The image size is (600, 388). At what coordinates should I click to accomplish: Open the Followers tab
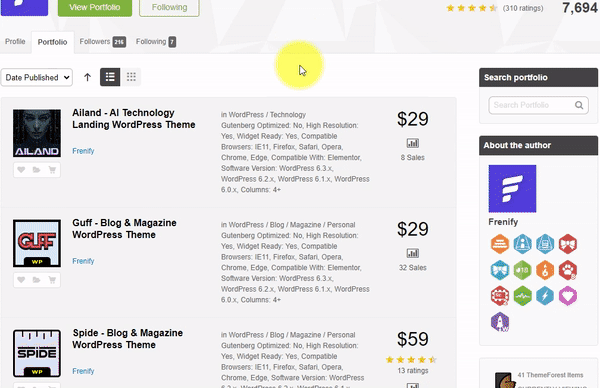[x=103, y=41]
